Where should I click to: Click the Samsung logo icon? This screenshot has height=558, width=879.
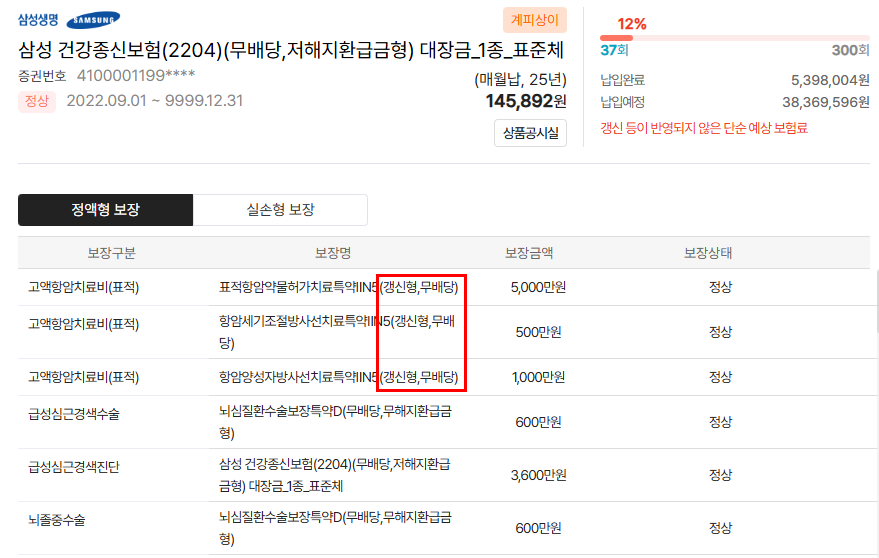[93, 20]
